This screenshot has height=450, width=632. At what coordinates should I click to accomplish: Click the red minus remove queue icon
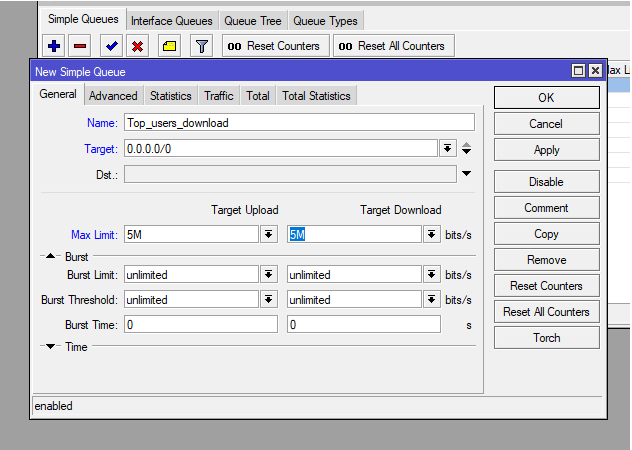[x=81, y=46]
